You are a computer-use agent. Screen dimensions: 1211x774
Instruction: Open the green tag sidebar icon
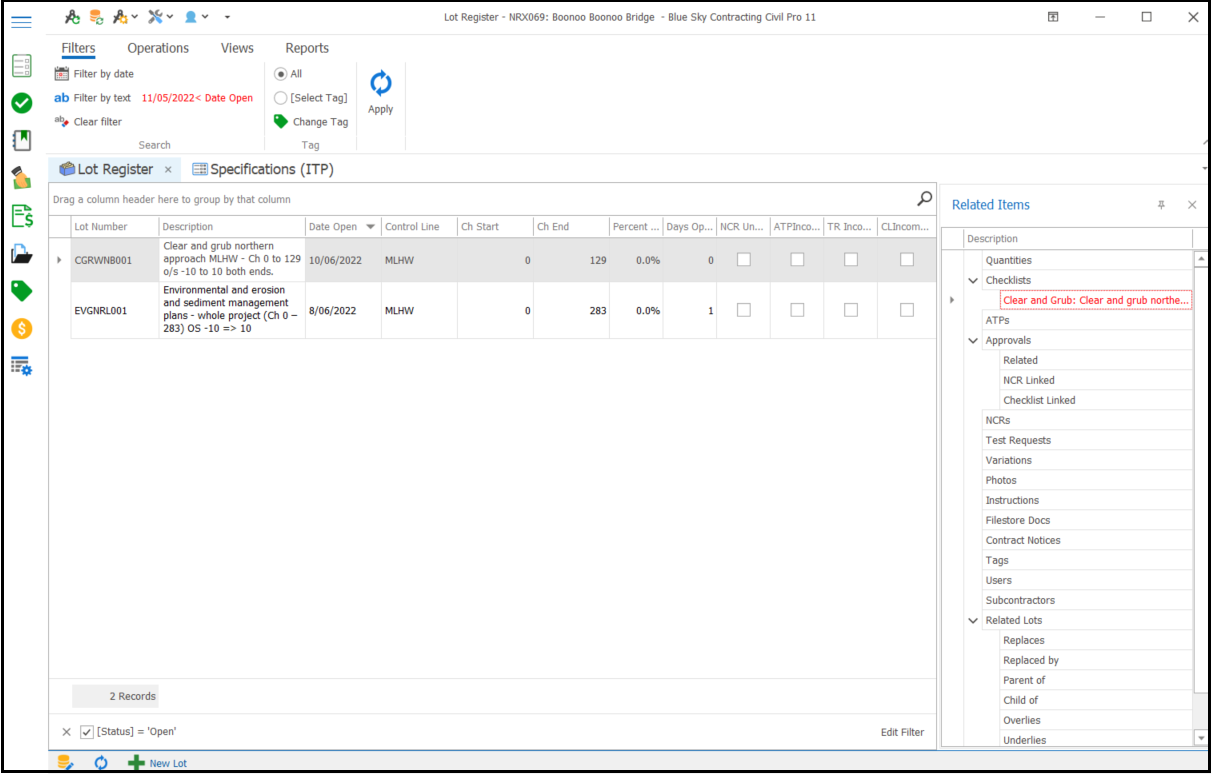pos(21,291)
